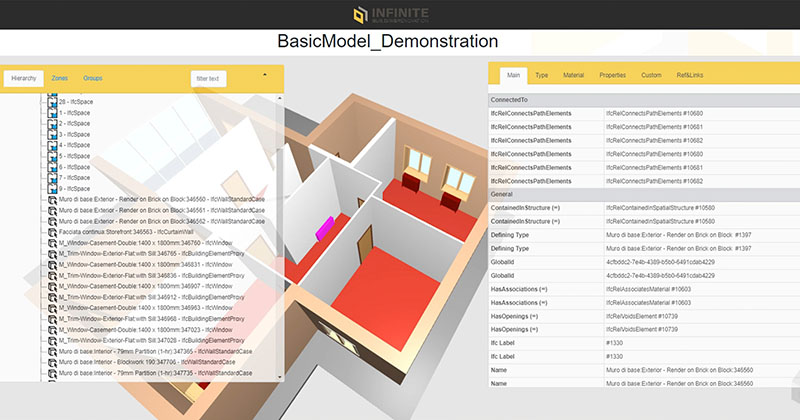The image size is (800, 420).
Task: Open the Groups tab
Action: click(93, 78)
